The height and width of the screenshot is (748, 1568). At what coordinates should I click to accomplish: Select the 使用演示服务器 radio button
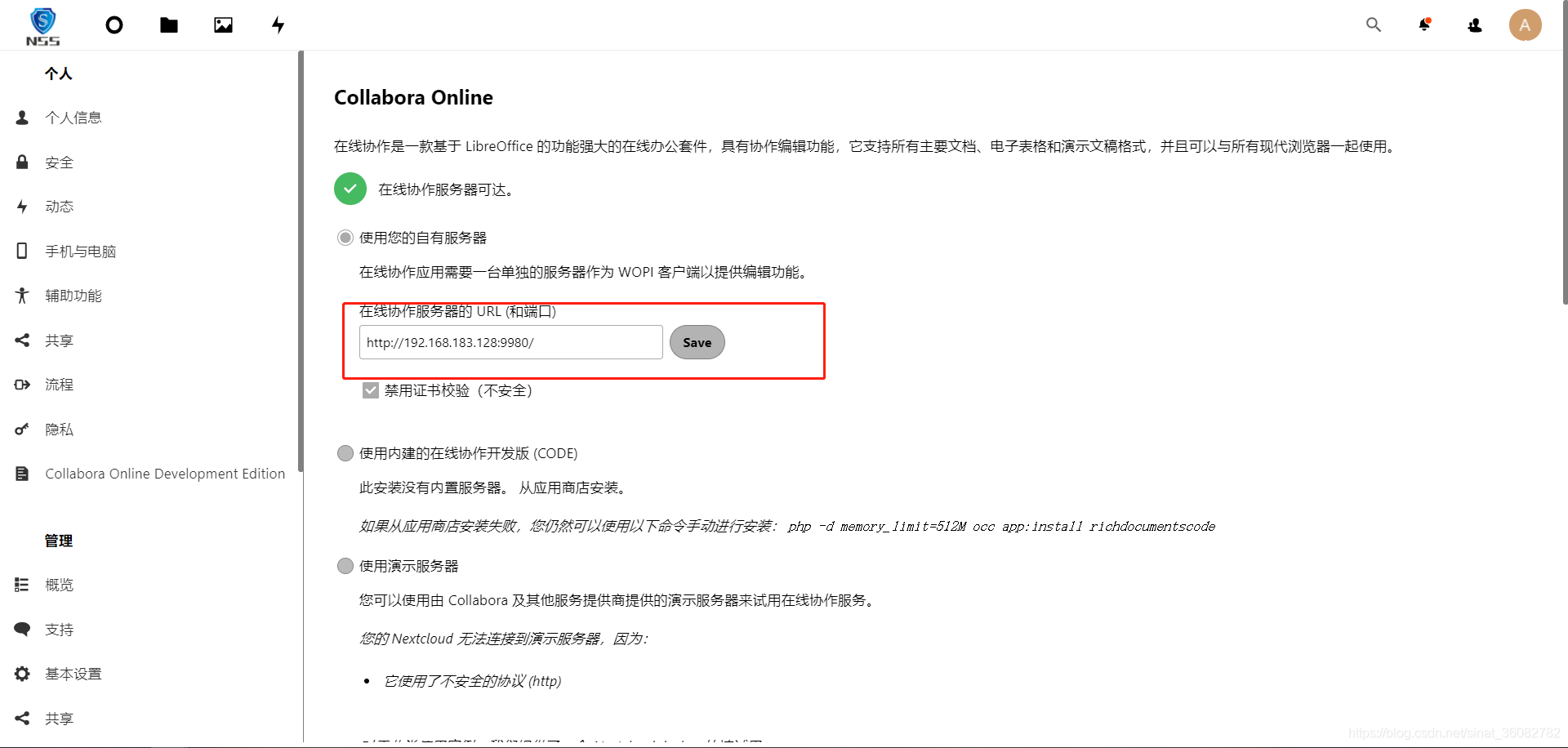[x=345, y=566]
